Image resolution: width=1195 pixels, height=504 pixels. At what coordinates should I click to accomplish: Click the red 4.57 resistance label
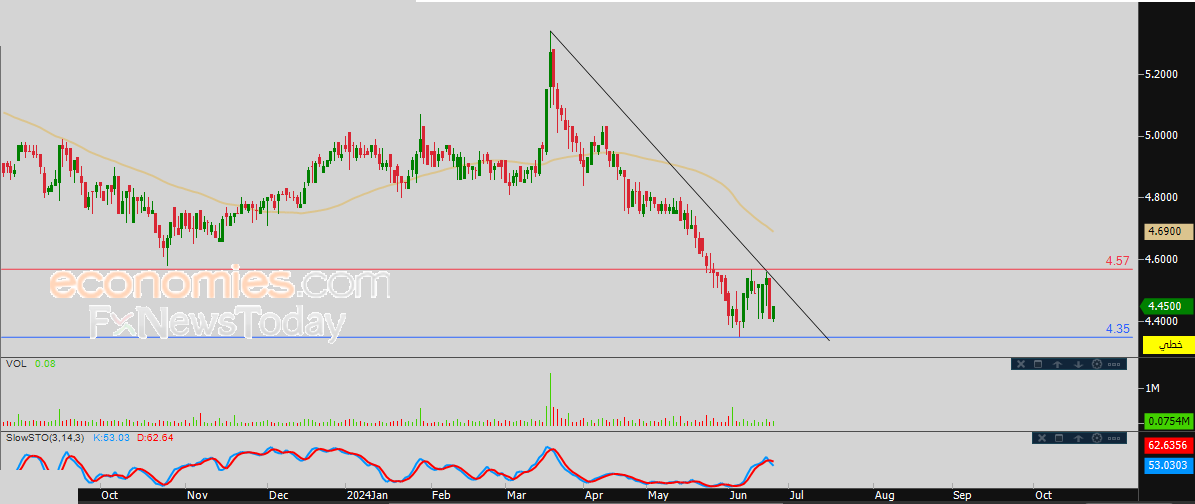click(x=1118, y=261)
